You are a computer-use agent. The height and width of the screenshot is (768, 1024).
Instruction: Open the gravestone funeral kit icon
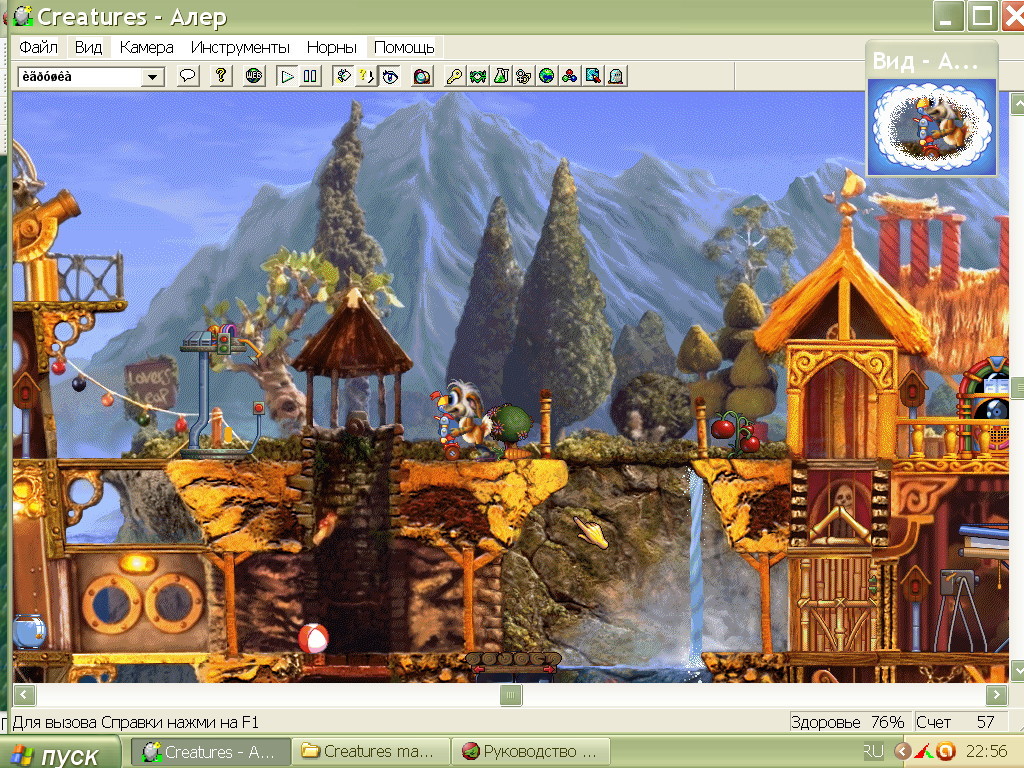pyautogui.click(x=616, y=76)
